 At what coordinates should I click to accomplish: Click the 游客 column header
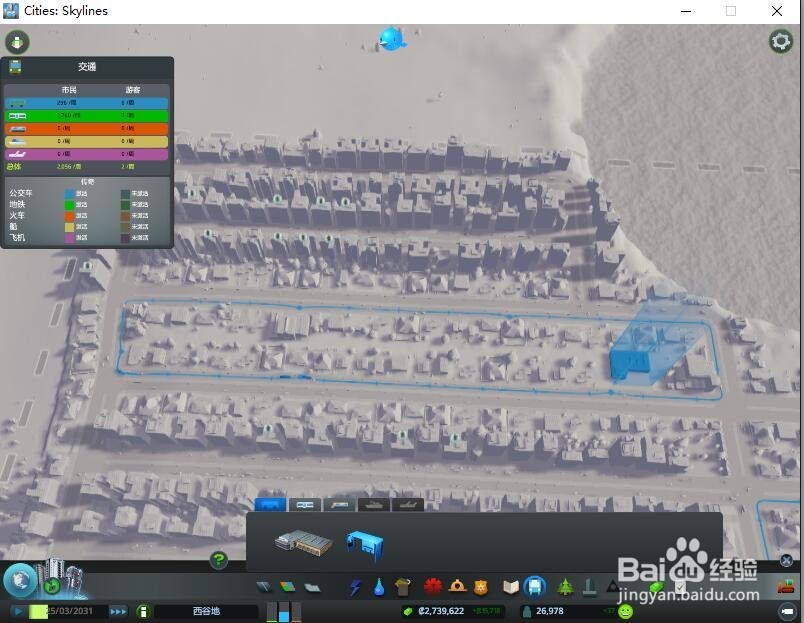tap(132, 90)
